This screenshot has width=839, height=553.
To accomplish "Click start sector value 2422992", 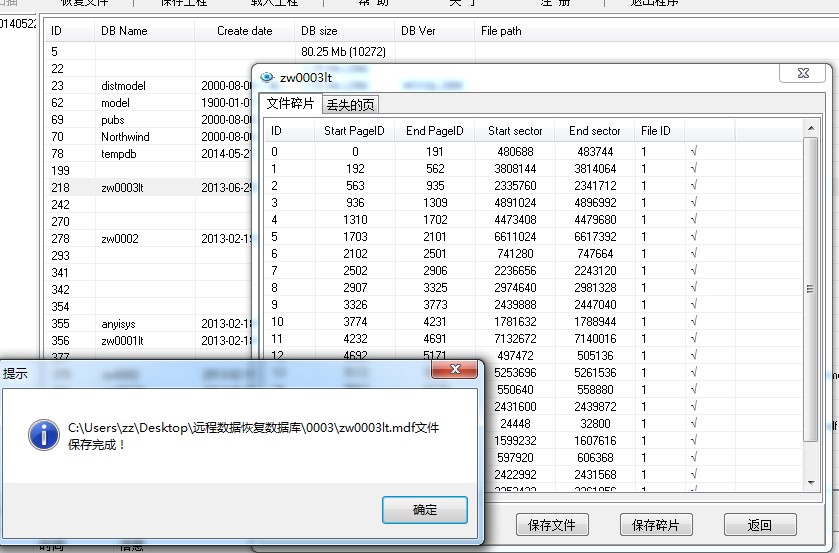I will click(515, 474).
